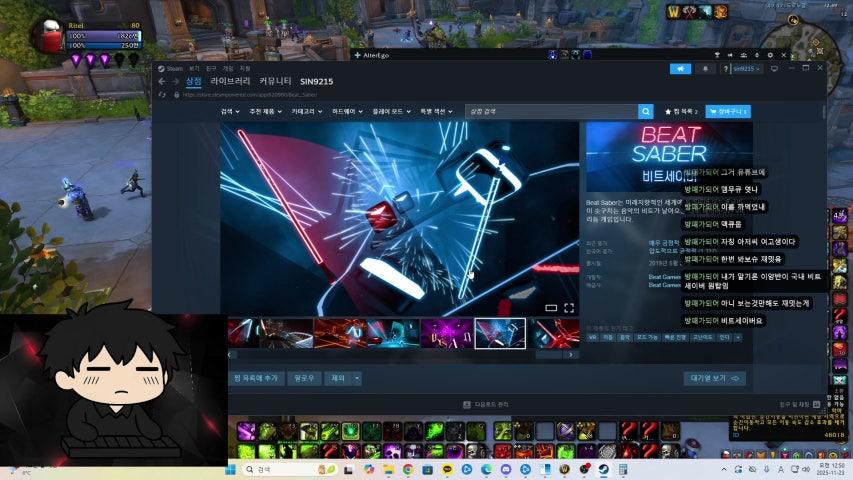Open the 친구 menu in Steam
853x480 pixels.
[211, 69]
